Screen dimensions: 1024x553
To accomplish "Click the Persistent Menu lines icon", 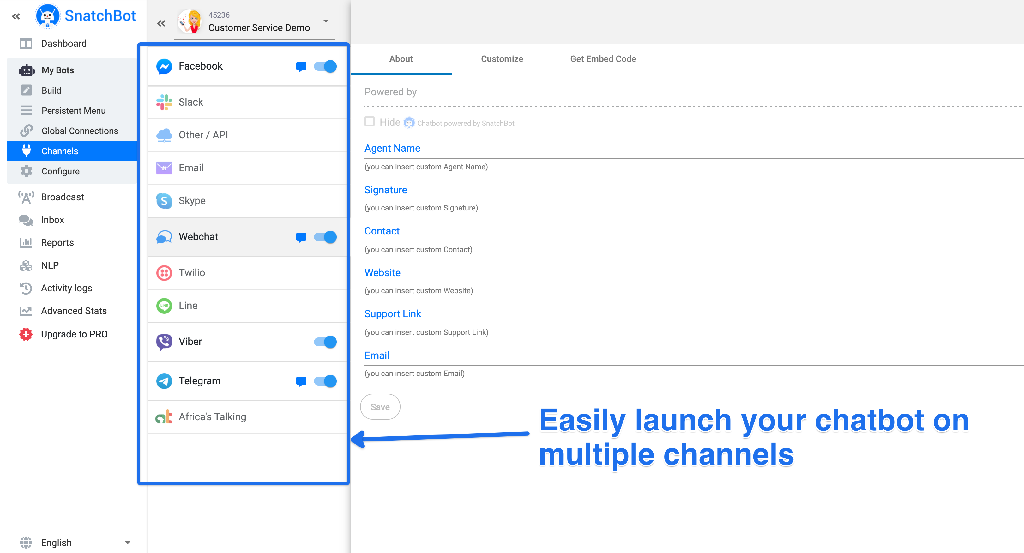I will coord(26,110).
